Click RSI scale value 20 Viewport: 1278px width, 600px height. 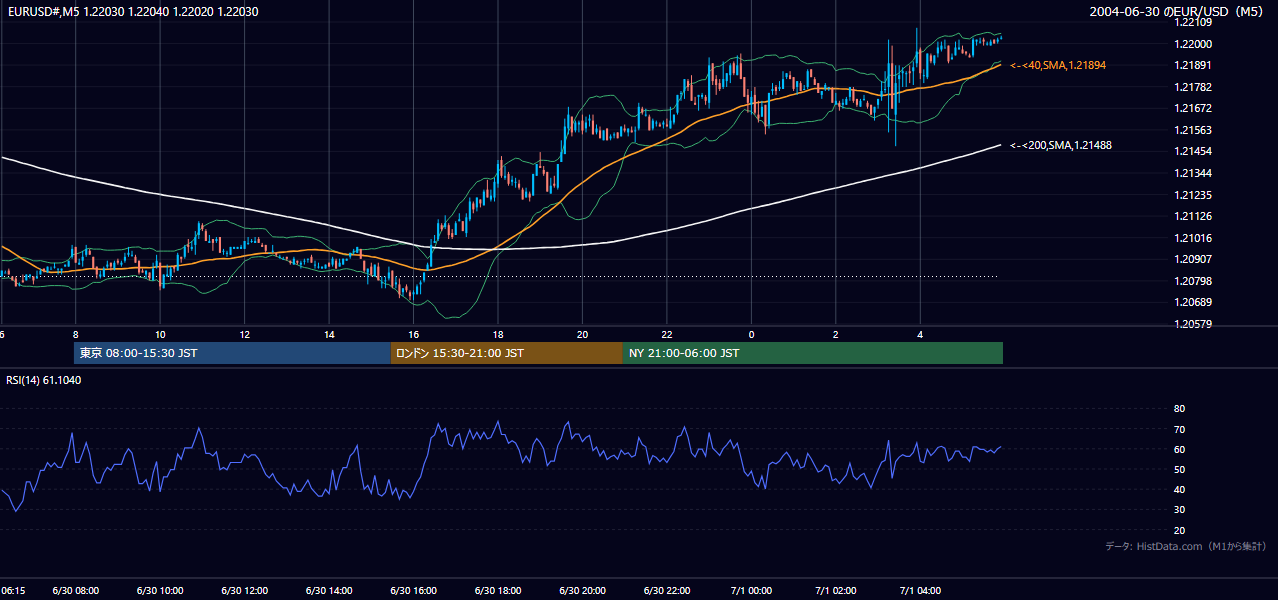coord(1179,530)
